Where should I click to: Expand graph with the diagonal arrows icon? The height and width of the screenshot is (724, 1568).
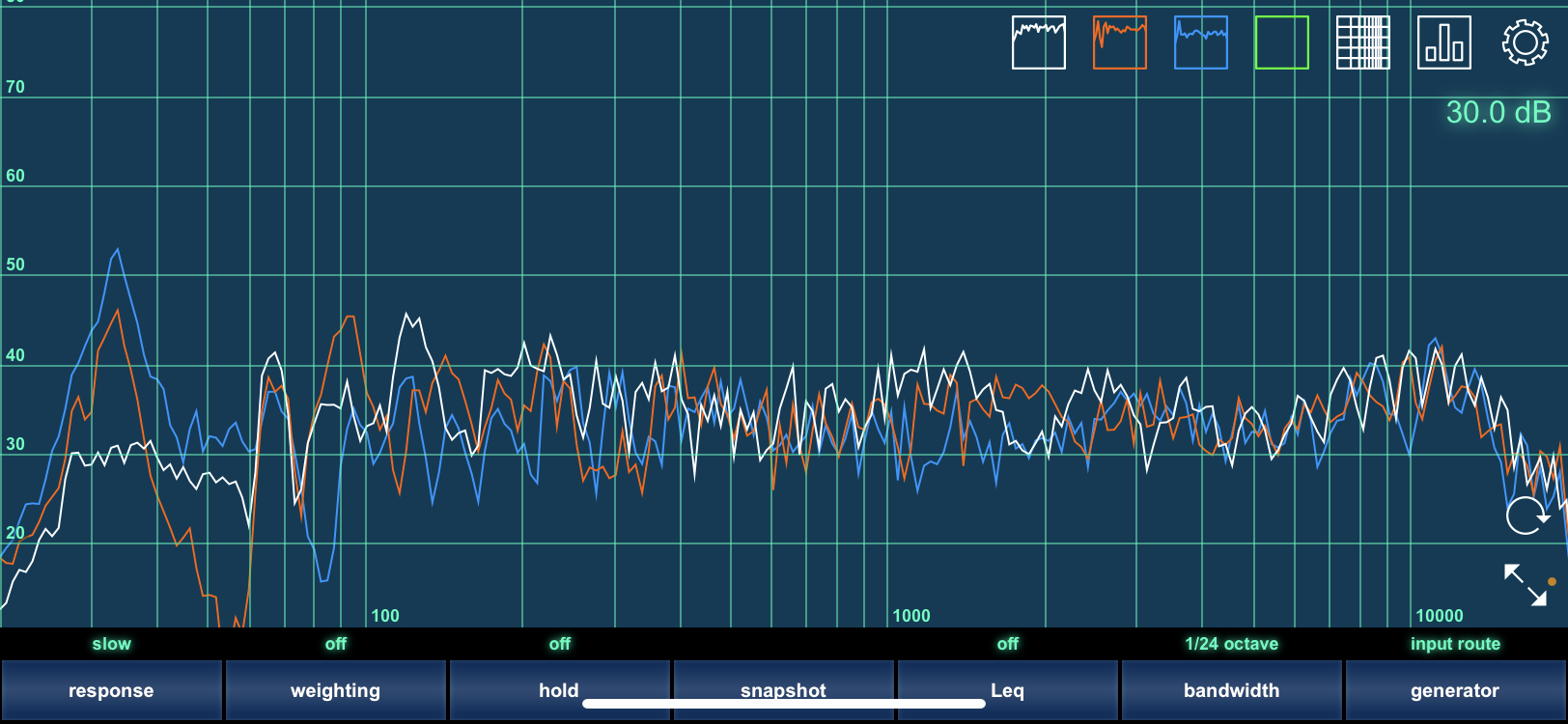point(1526,585)
